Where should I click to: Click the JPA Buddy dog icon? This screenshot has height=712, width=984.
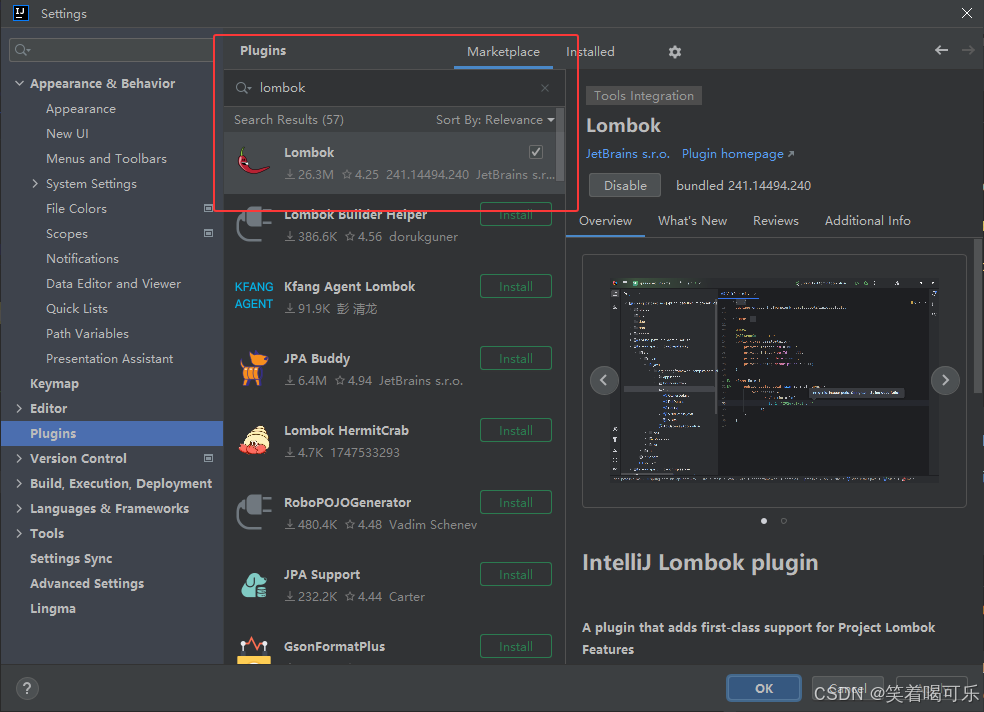coord(254,368)
